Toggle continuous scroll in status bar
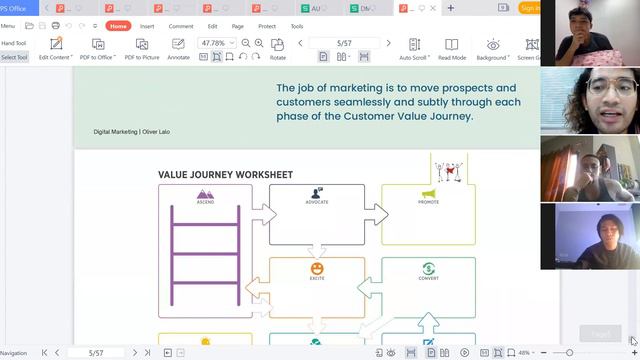 click(x=411, y=353)
